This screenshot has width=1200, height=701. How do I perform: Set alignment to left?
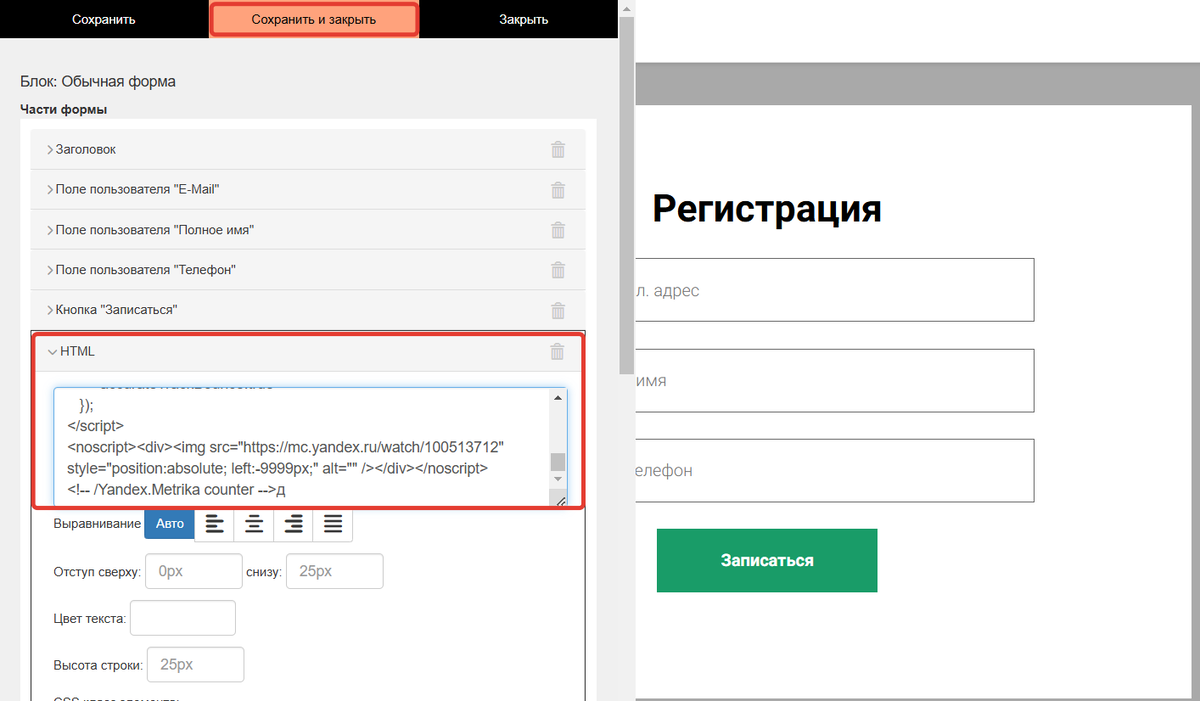[x=214, y=523]
